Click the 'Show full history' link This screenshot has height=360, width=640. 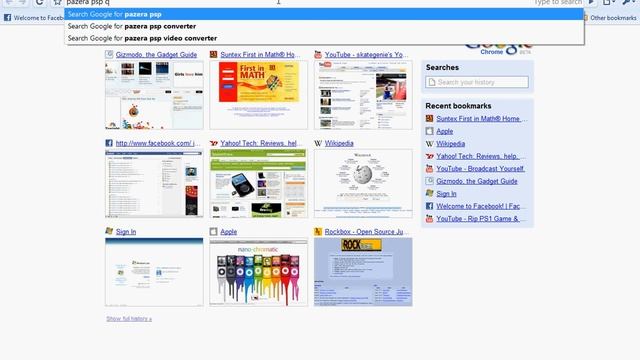point(129,319)
